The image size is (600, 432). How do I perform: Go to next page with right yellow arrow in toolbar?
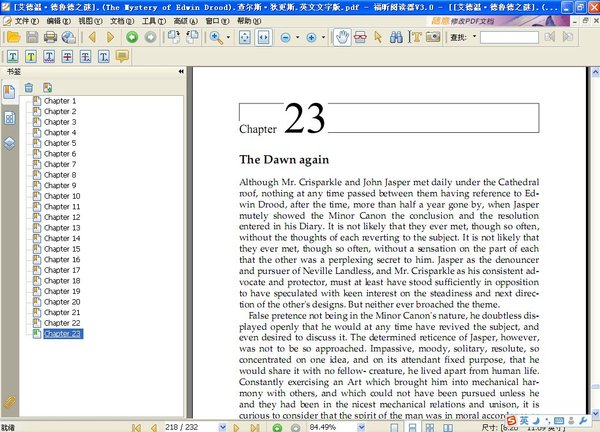(111, 37)
